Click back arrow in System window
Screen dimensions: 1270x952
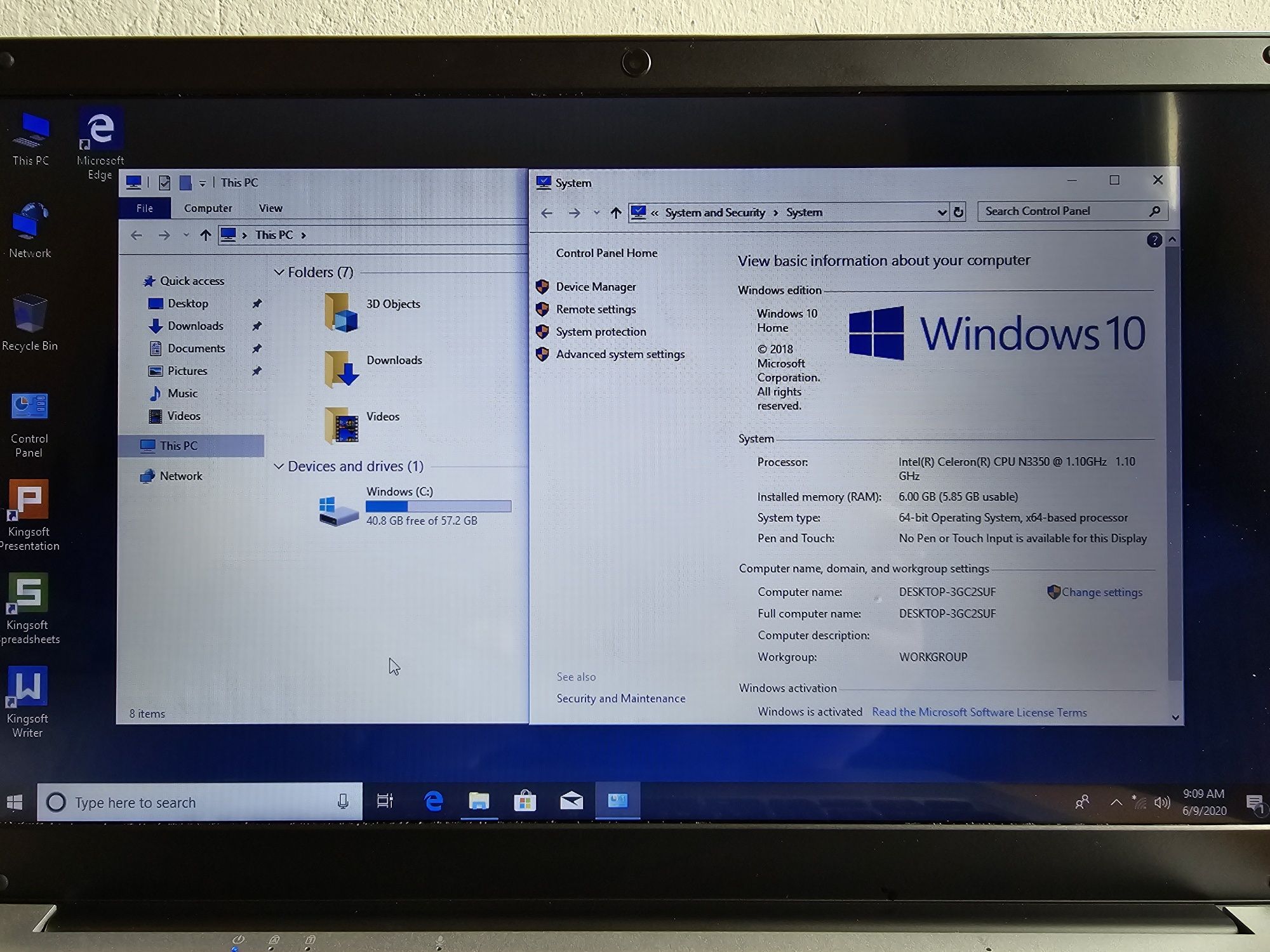(547, 213)
